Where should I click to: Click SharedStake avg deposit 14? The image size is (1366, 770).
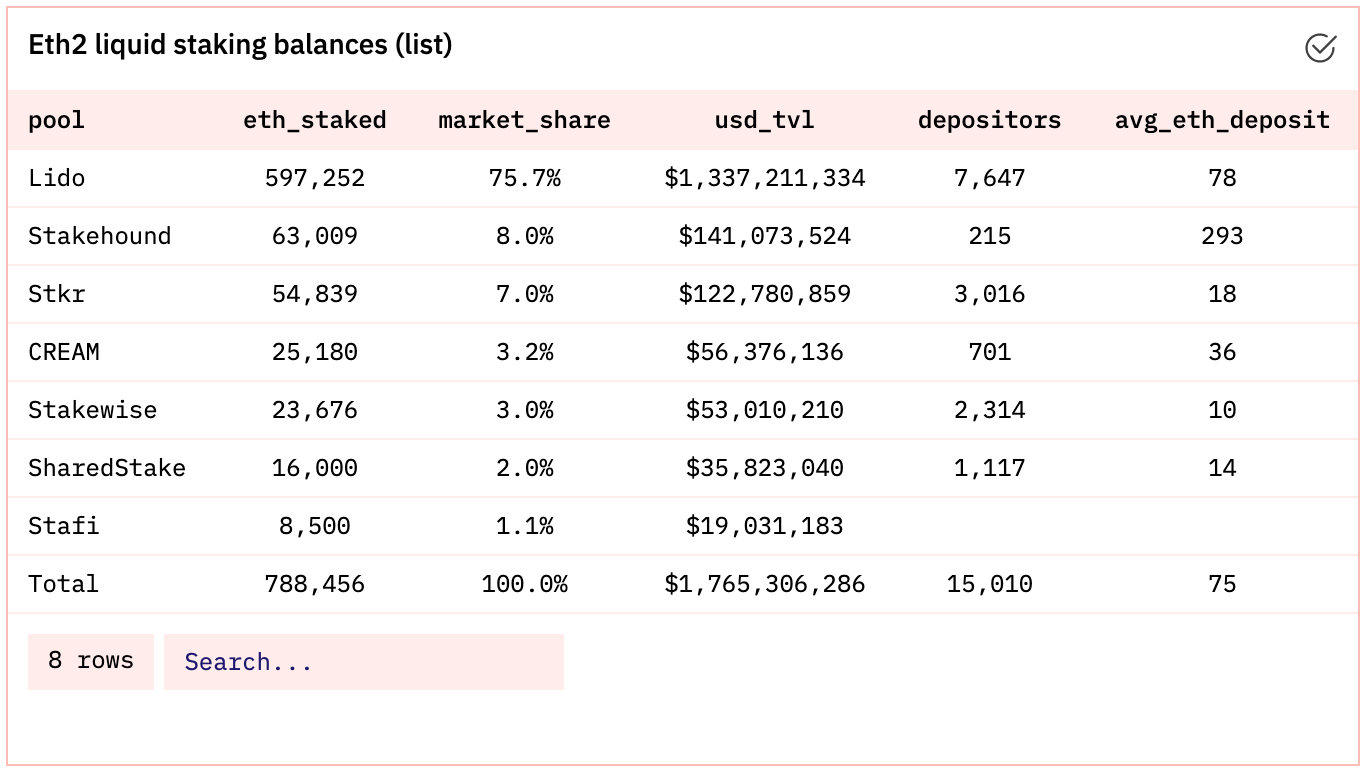coord(1222,468)
